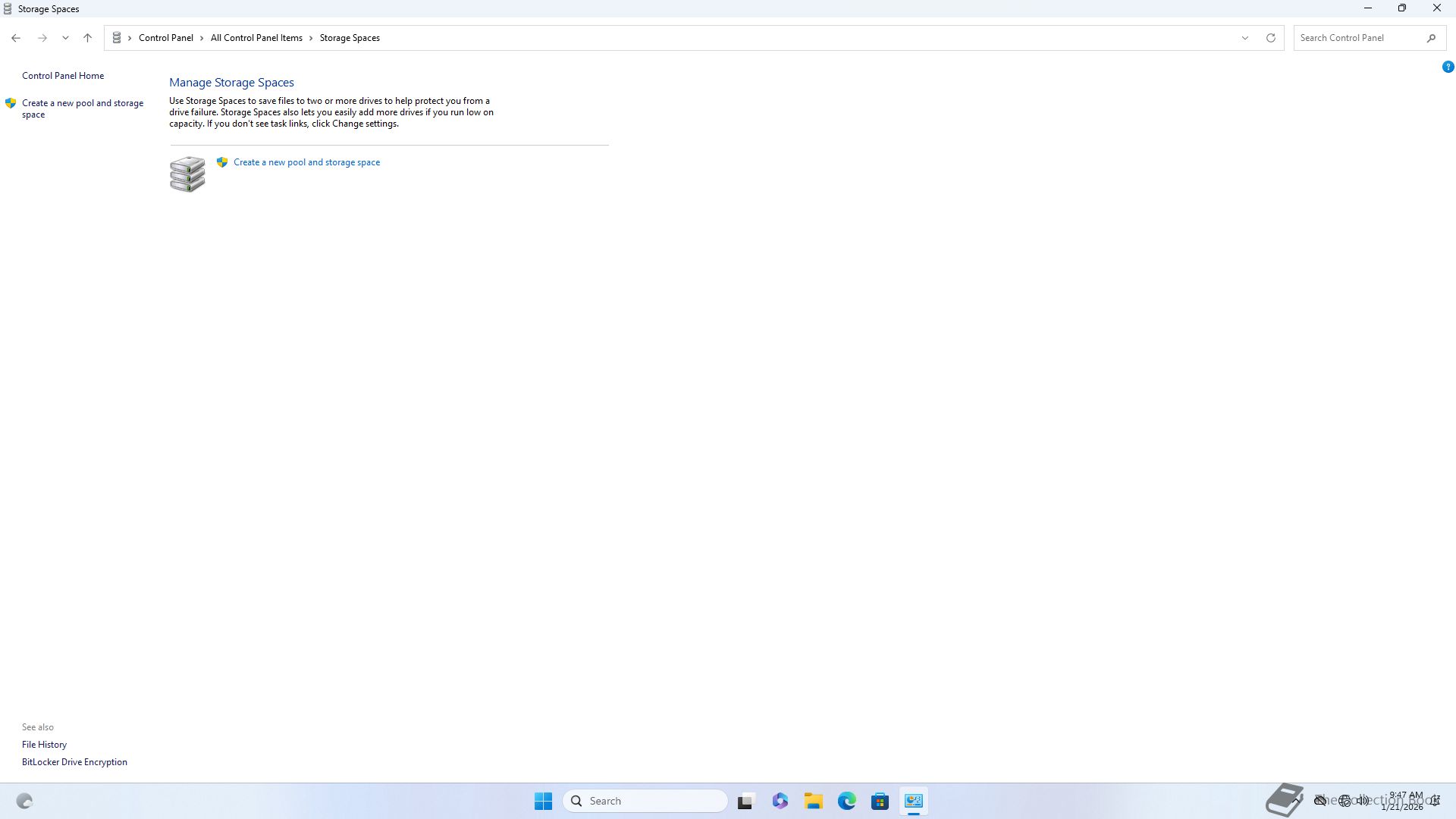
Task: Open Copilot taskbar icon
Action: [780, 801]
